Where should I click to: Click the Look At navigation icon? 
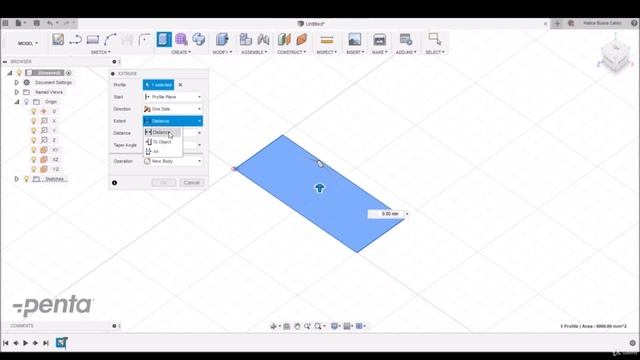(287, 326)
